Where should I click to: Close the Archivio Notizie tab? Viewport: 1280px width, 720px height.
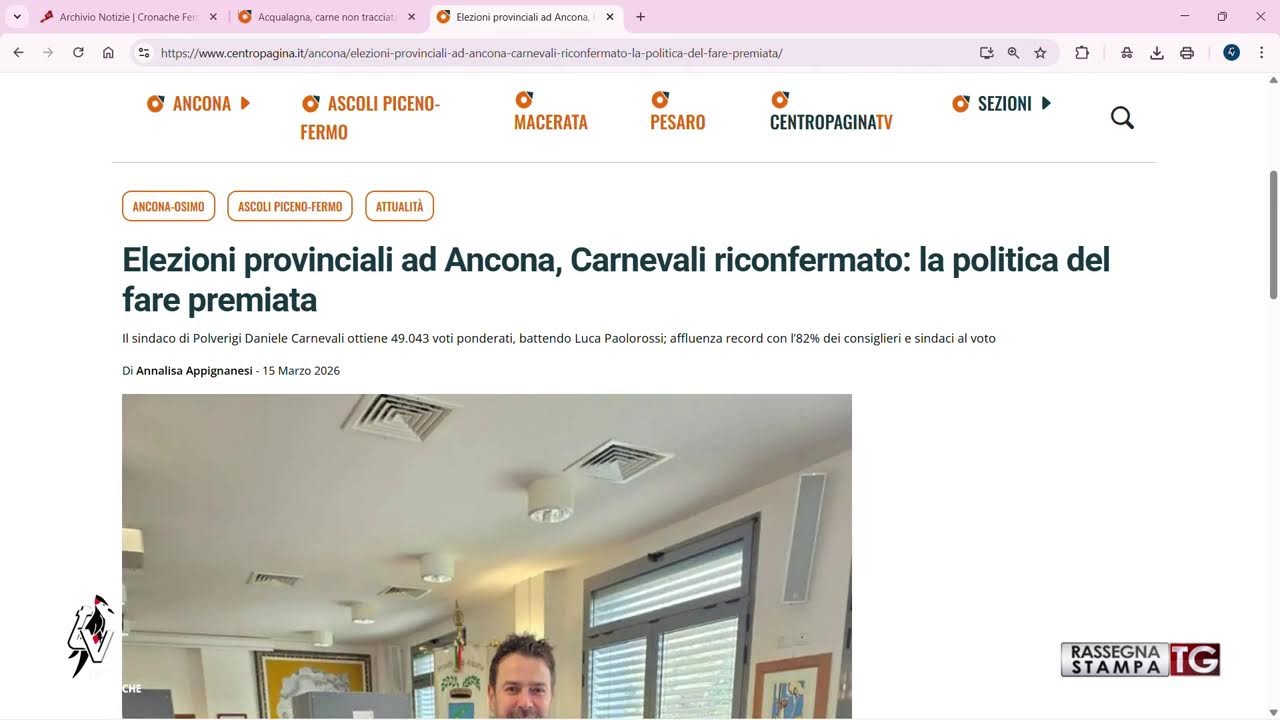pyautogui.click(x=213, y=17)
